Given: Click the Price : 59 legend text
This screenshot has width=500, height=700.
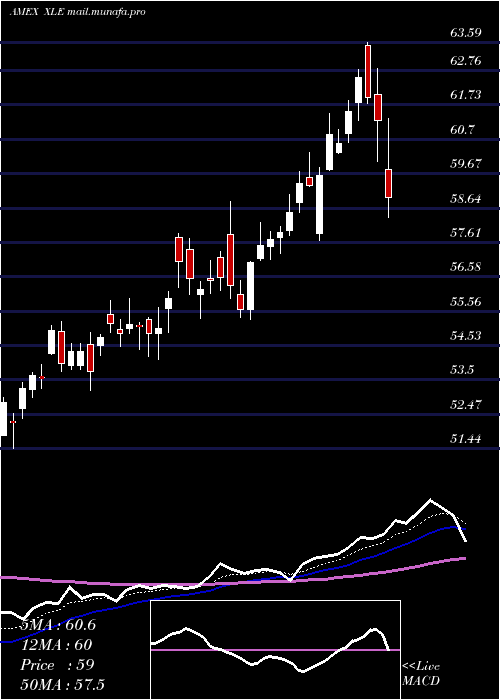Looking at the screenshot, I should click(x=57, y=665).
